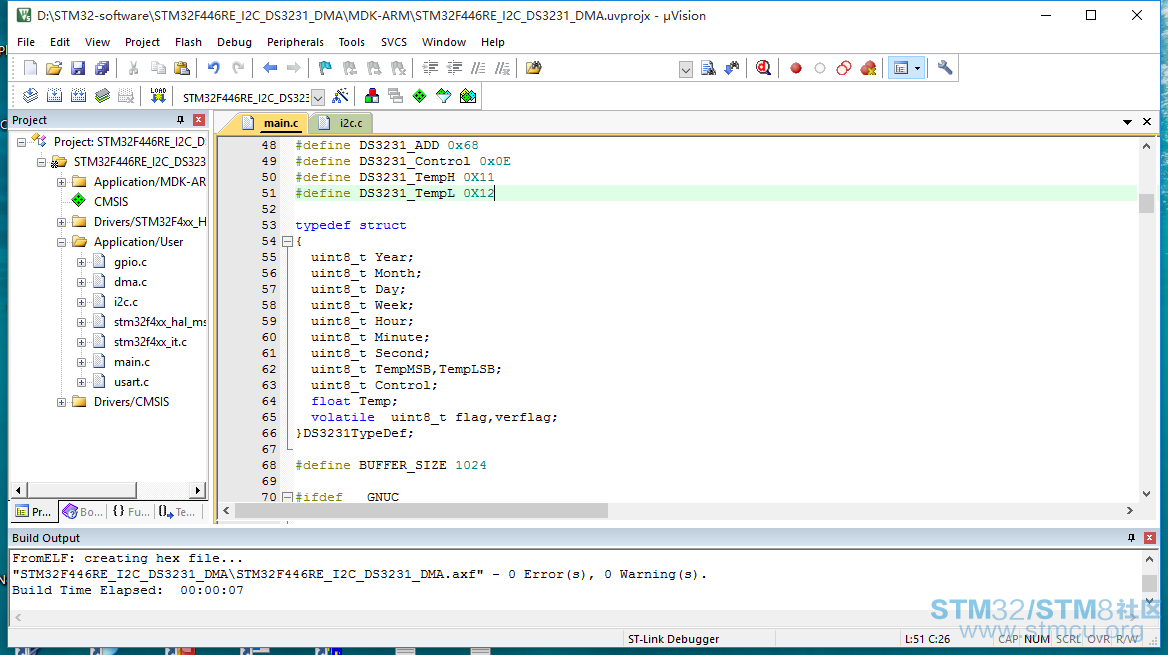Select main.c in the project tree
1168x655 pixels.
click(132, 362)
